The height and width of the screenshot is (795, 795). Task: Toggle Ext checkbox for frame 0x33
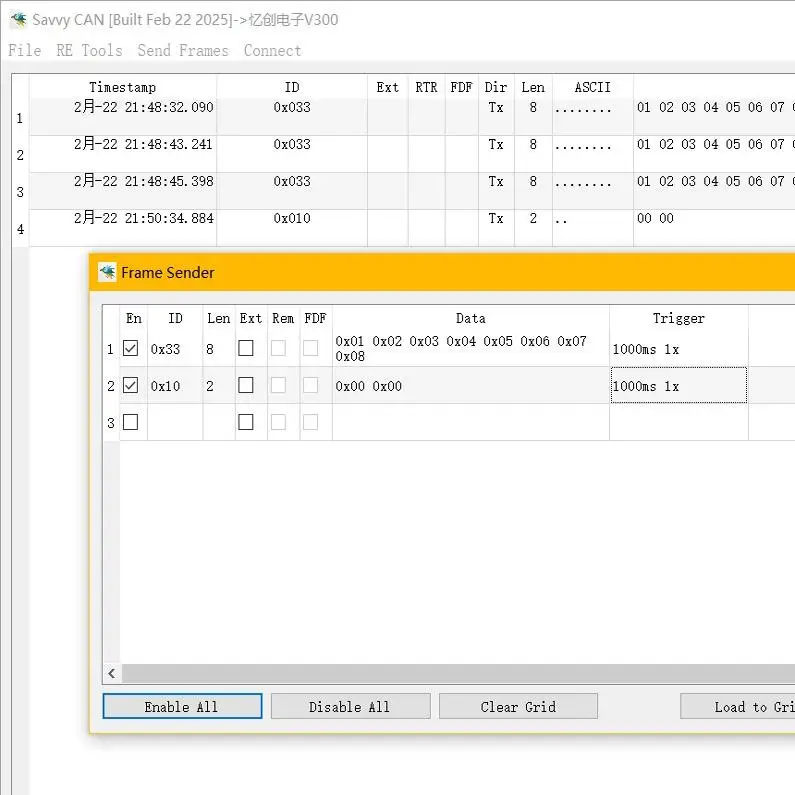(x=246, y=348)
